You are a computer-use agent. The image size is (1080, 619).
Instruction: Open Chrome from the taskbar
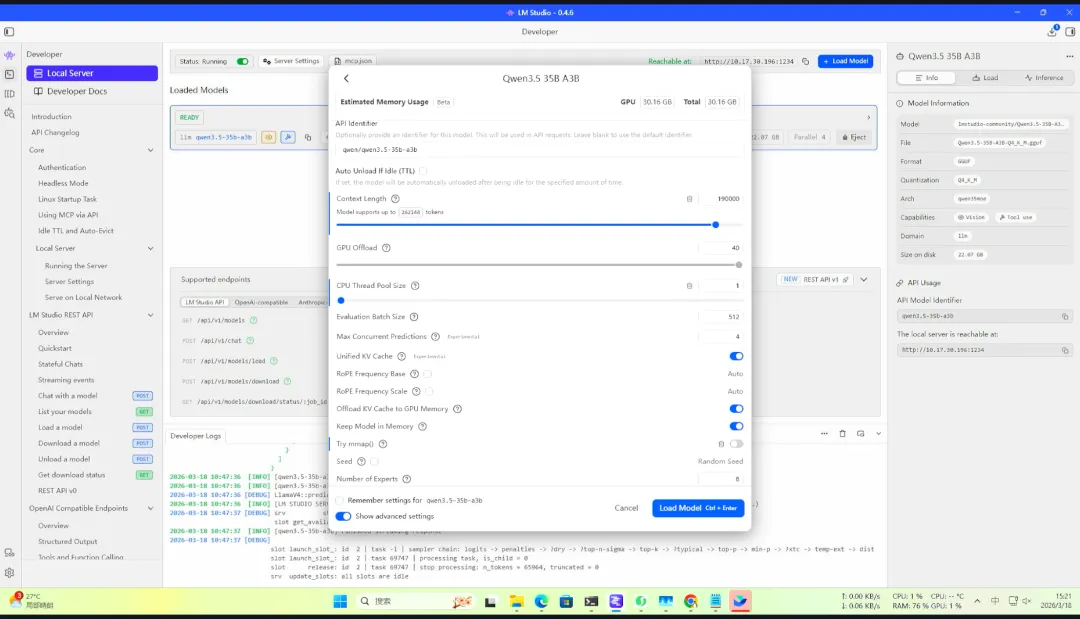(691, 602)
